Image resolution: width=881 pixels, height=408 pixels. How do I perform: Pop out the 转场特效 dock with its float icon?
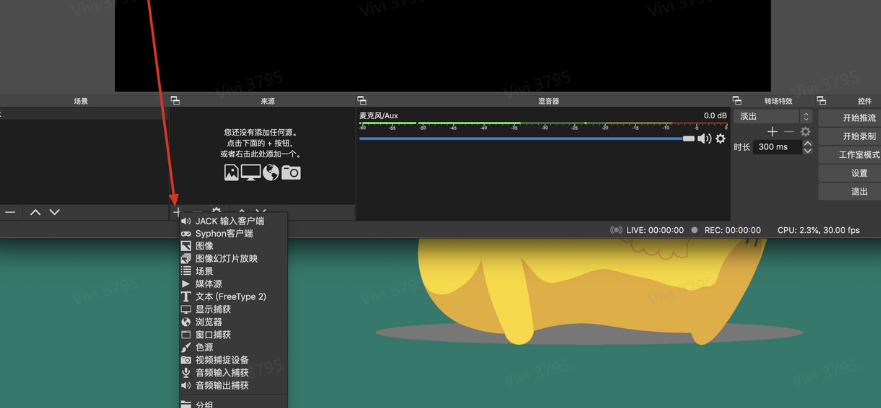(x=737, y=101)
